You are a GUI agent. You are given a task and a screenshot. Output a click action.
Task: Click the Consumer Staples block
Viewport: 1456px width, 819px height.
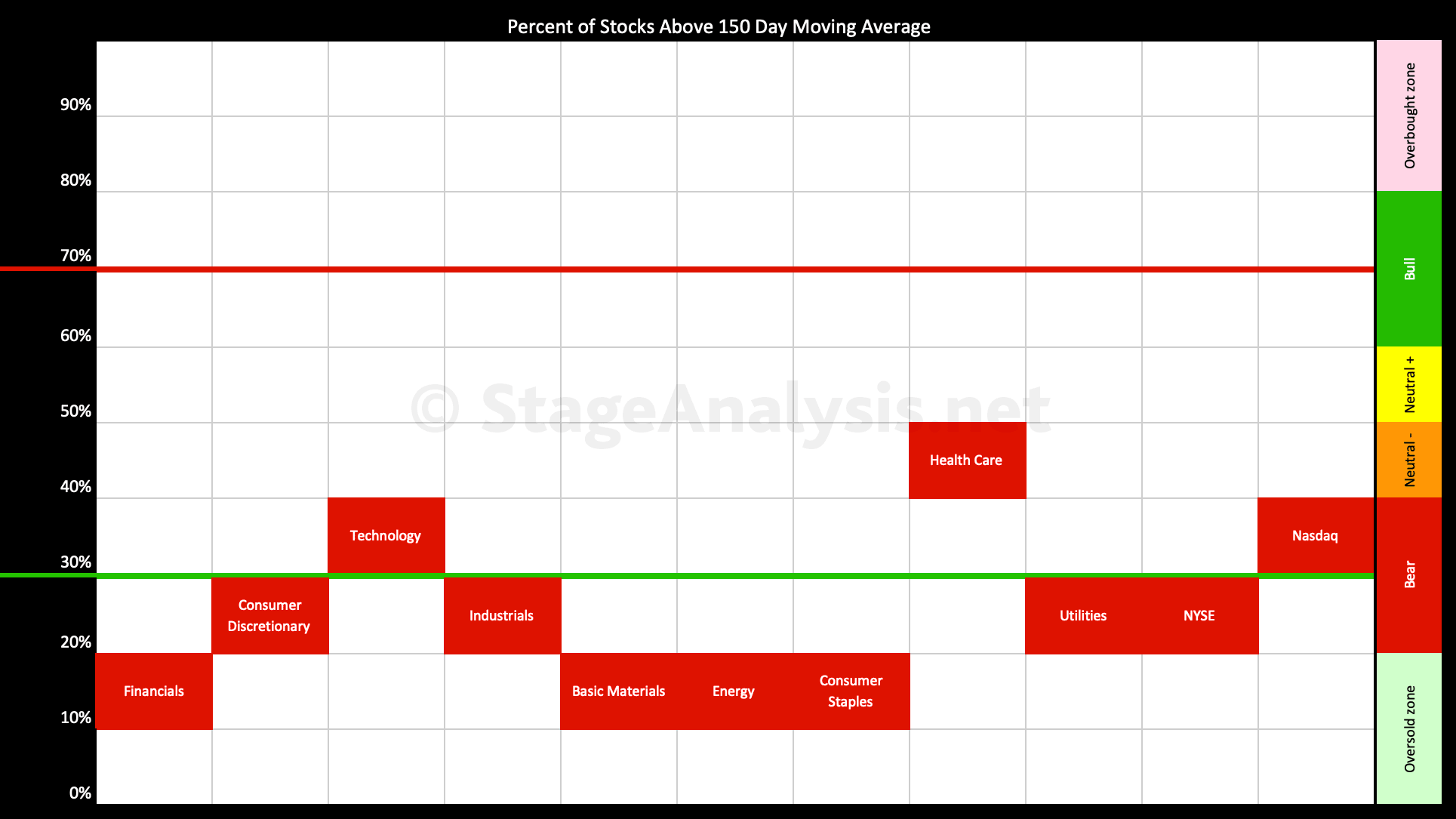[851, 691]
